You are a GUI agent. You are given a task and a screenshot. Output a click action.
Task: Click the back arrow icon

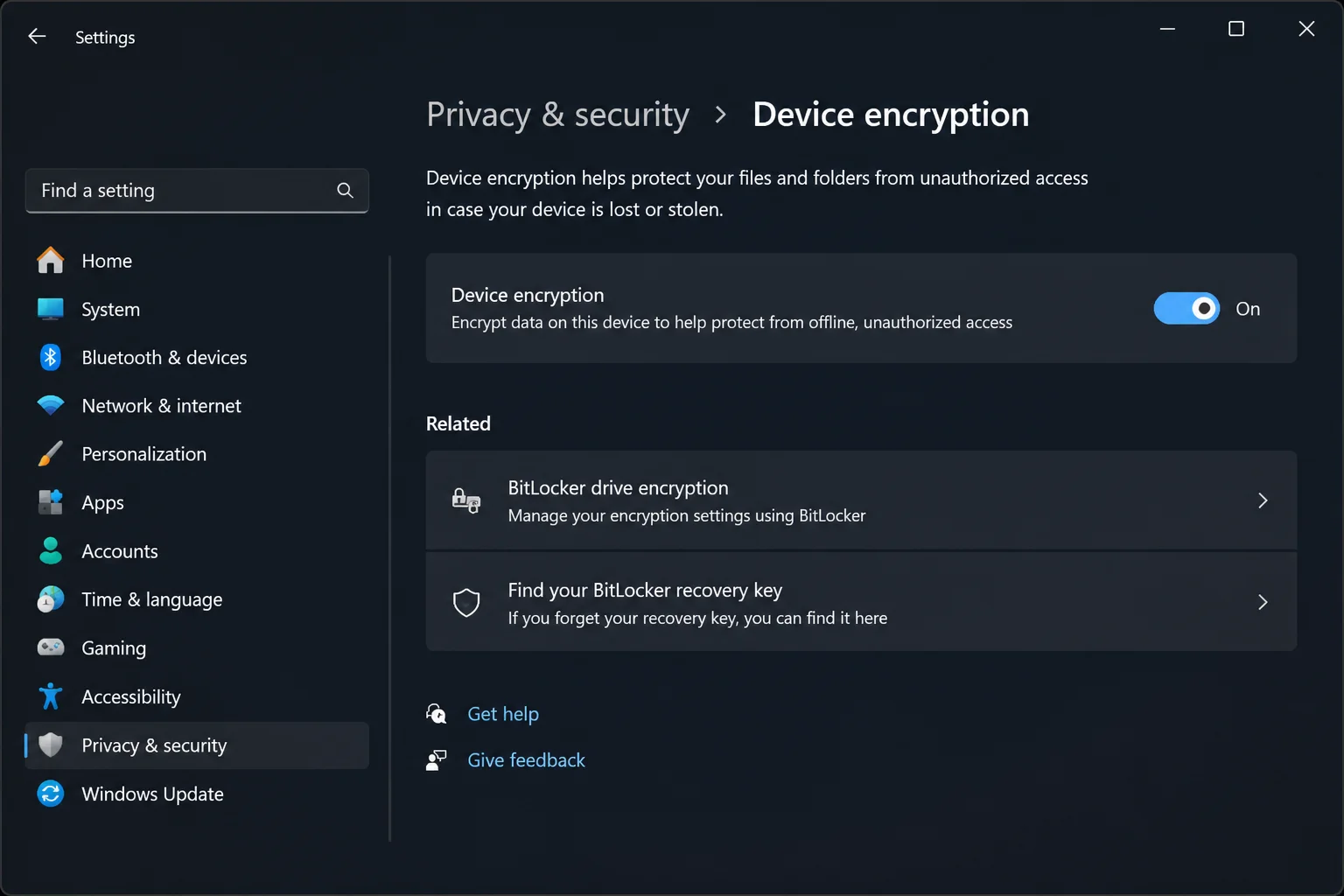(x=37, y=36)
